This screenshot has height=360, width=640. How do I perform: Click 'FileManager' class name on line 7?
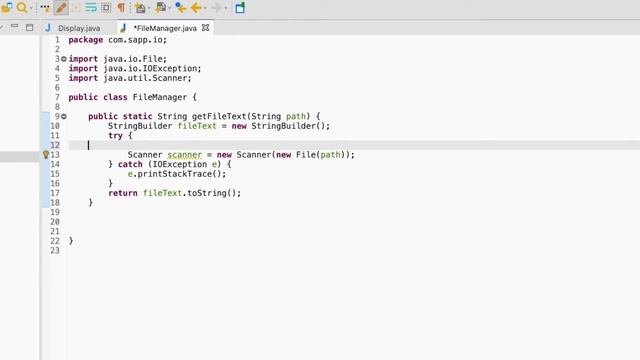click(160, 97)
